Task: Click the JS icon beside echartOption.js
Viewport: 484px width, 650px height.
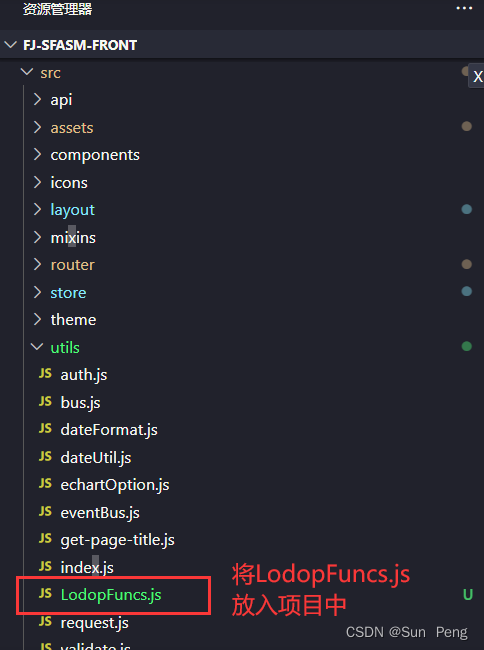Action: 45,484
